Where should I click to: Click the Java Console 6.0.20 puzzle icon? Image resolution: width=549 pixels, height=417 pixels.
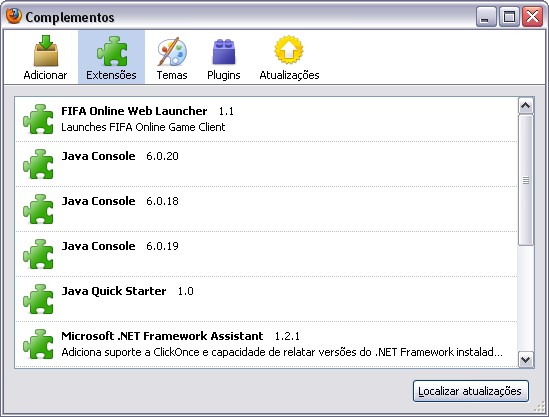tap(38, 164)
